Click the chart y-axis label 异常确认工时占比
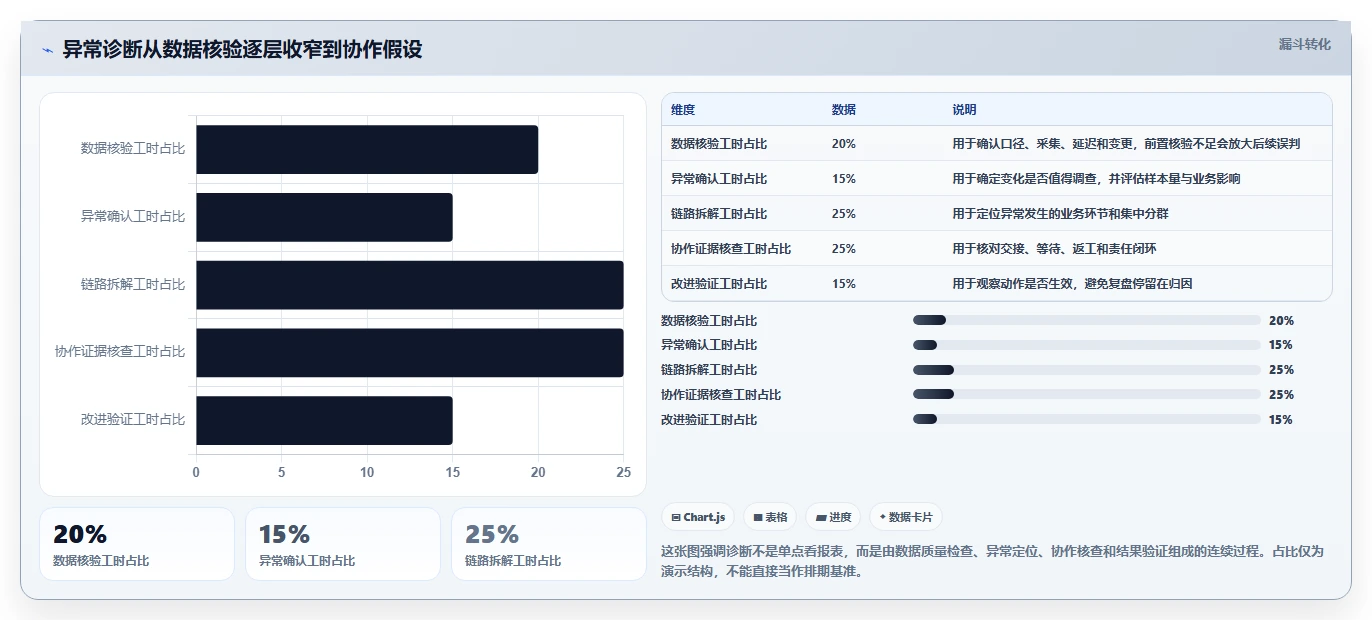The image size is (1372, 620). [x=133, y=217]
